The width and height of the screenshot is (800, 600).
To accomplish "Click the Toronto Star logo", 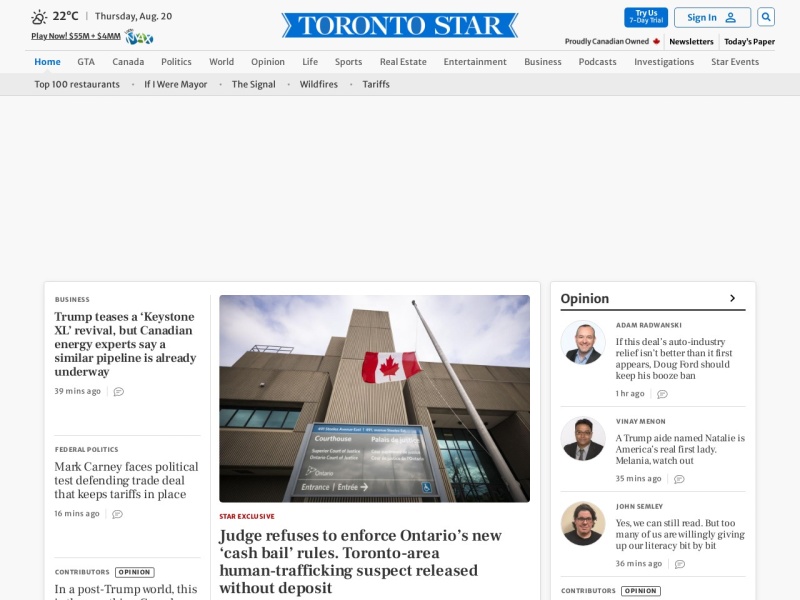I will tap(399, 26).
